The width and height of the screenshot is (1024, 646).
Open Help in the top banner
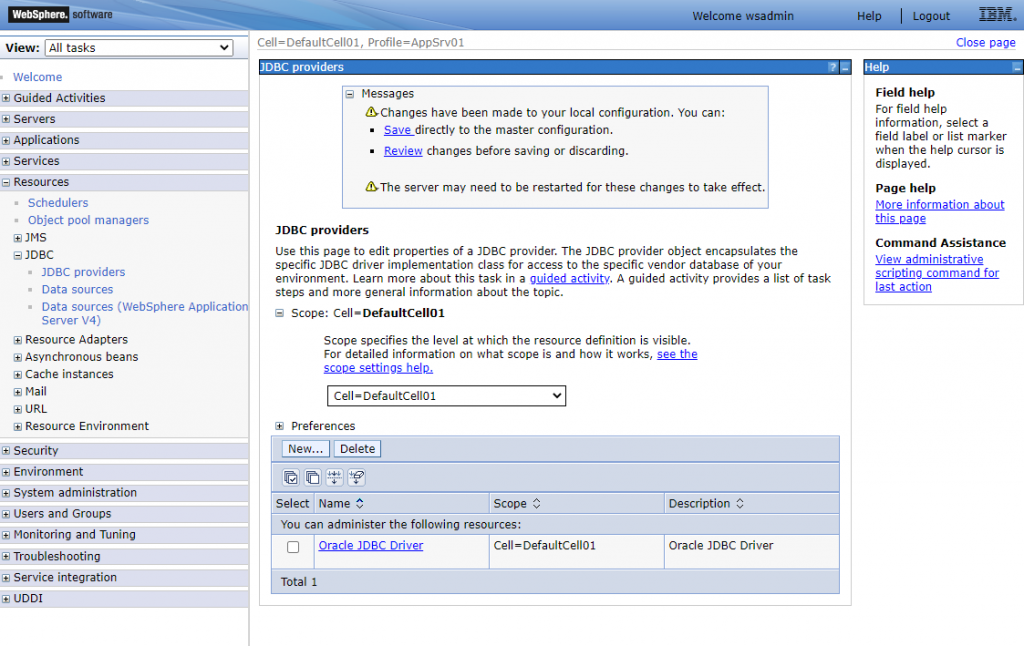click(x=869, y=16)
